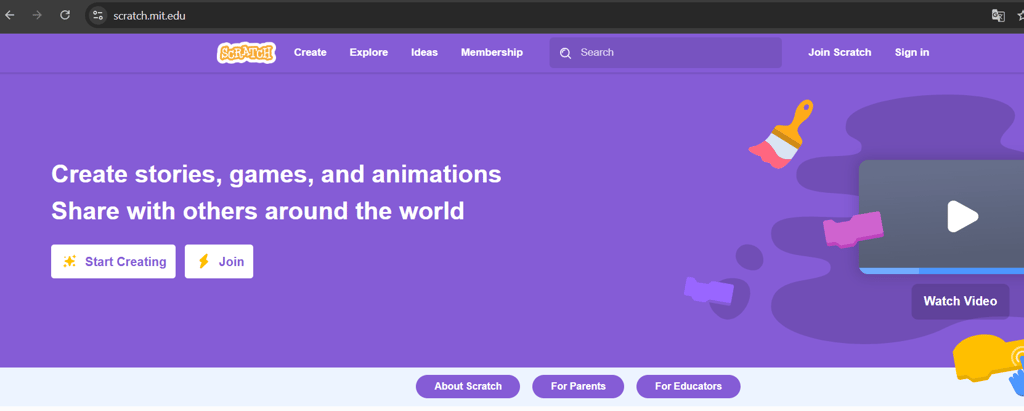Click the scratch.mit.edu address bar URL

149,16
